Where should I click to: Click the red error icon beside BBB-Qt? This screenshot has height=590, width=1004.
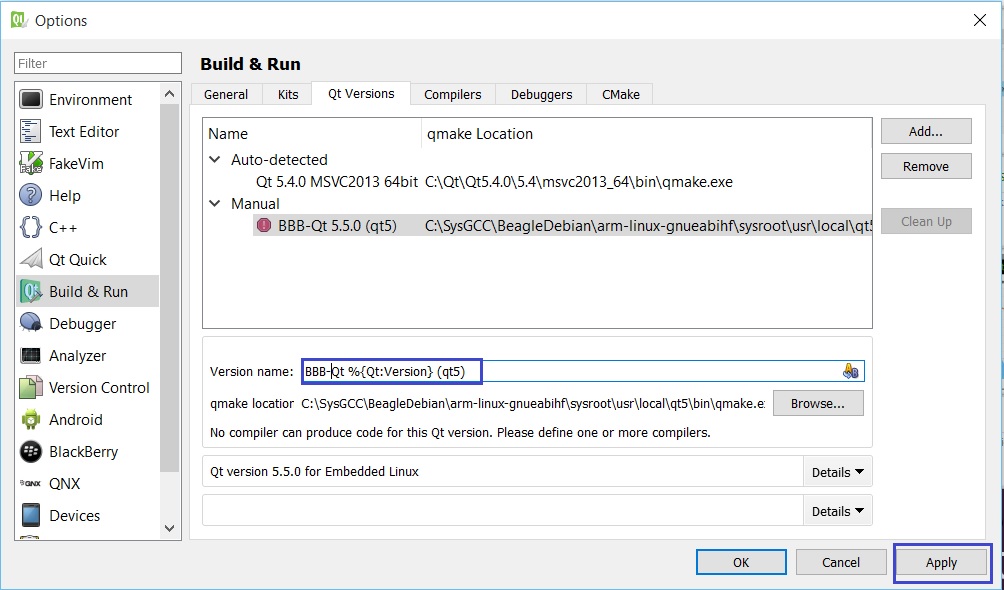pos(264,225)
